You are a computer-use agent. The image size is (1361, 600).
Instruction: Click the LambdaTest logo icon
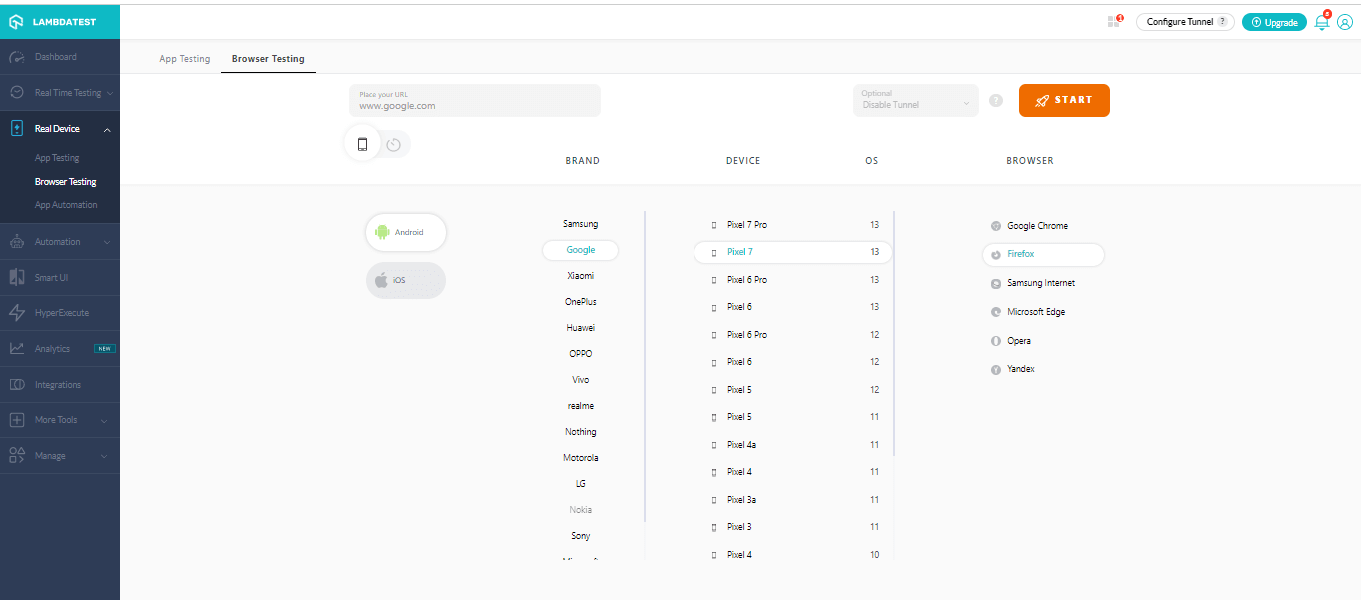tap(16, 21)
